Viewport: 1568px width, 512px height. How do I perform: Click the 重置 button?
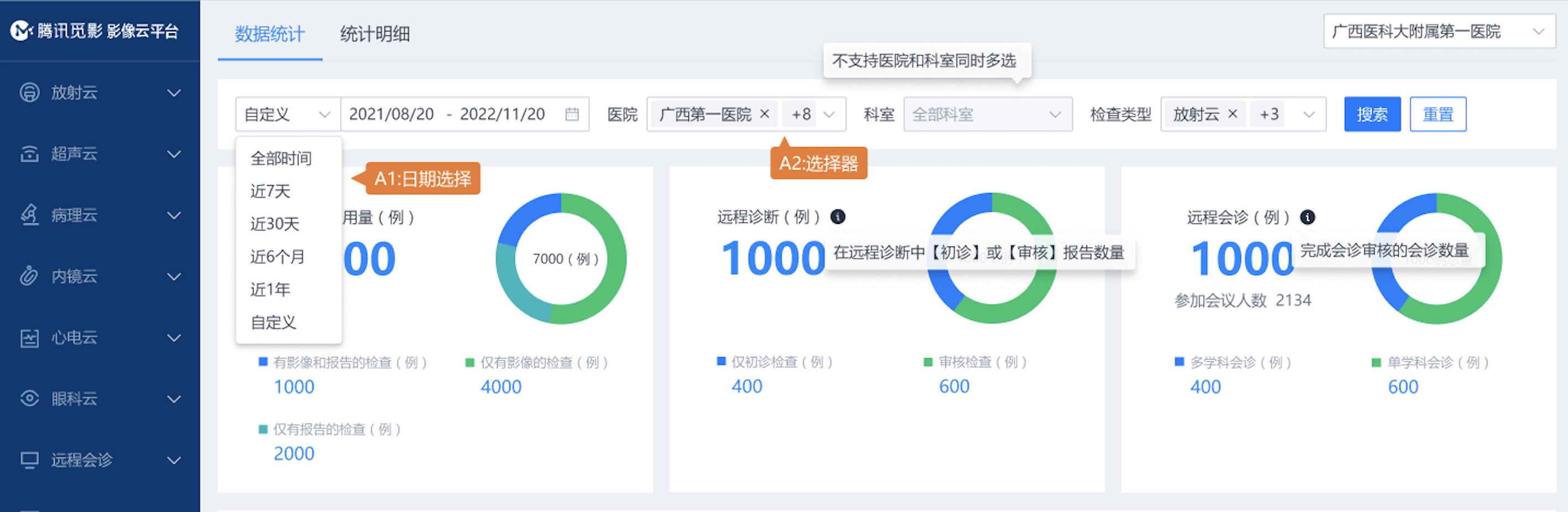(1438, 114)
